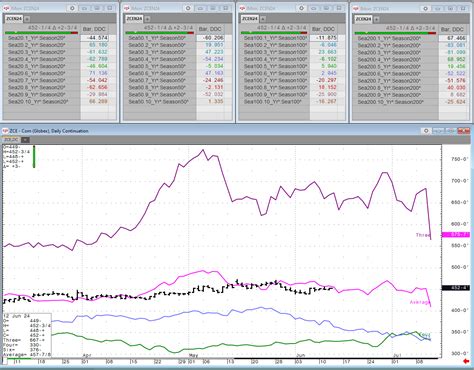Open settings gear in Corn chart window

426,131
